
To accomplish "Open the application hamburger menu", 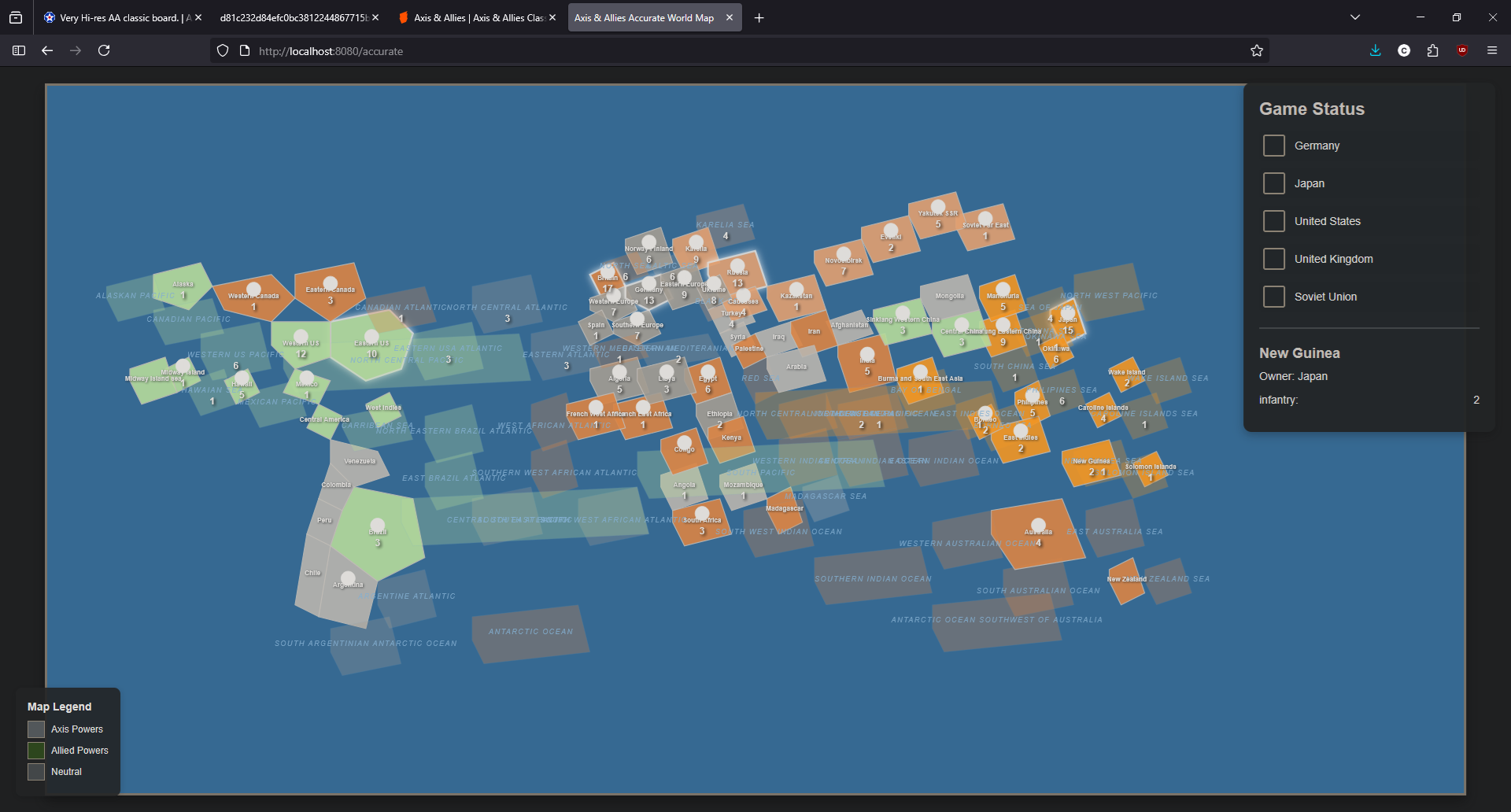I will coord(1492,50).
